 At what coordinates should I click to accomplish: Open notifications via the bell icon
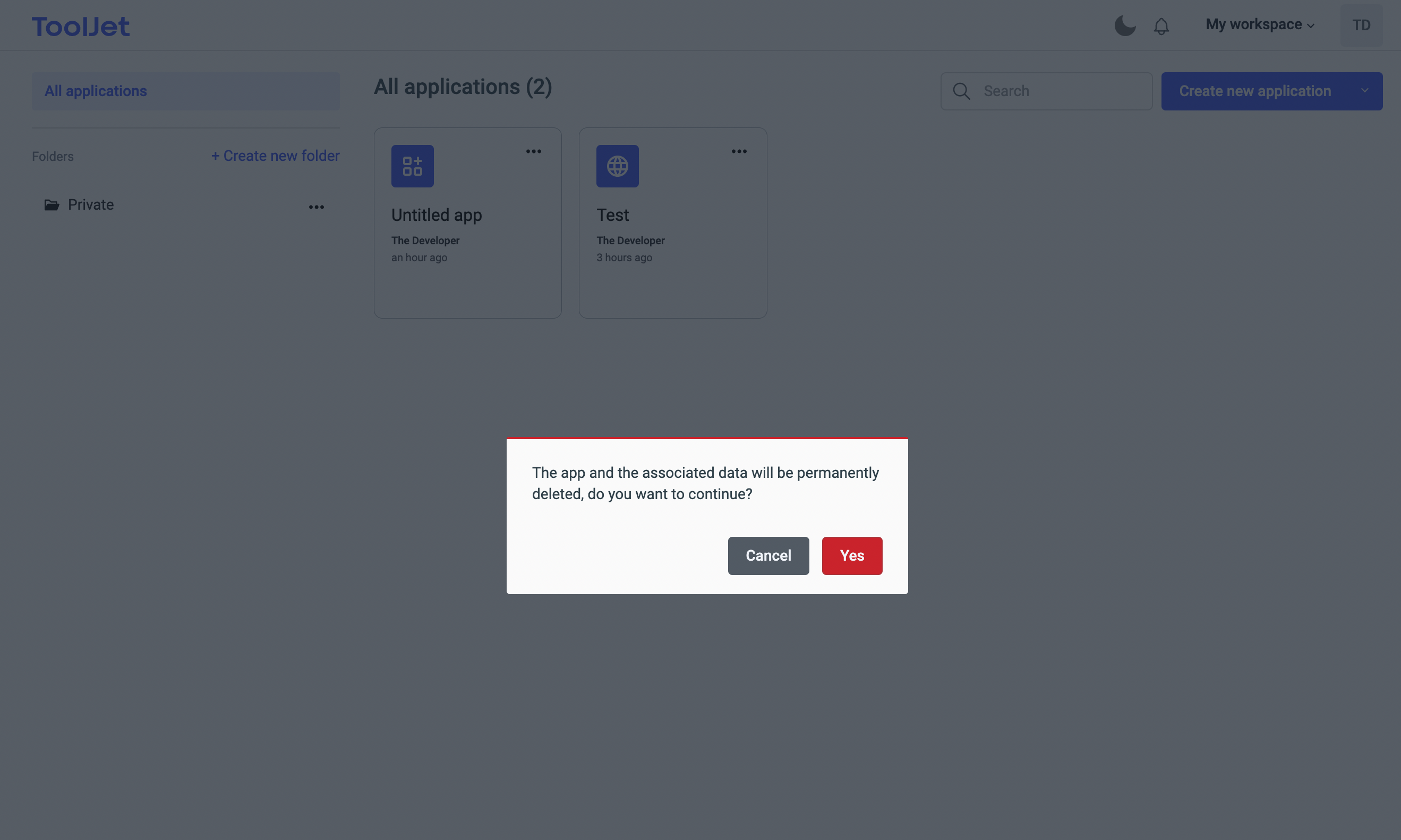coord(1161,26)
